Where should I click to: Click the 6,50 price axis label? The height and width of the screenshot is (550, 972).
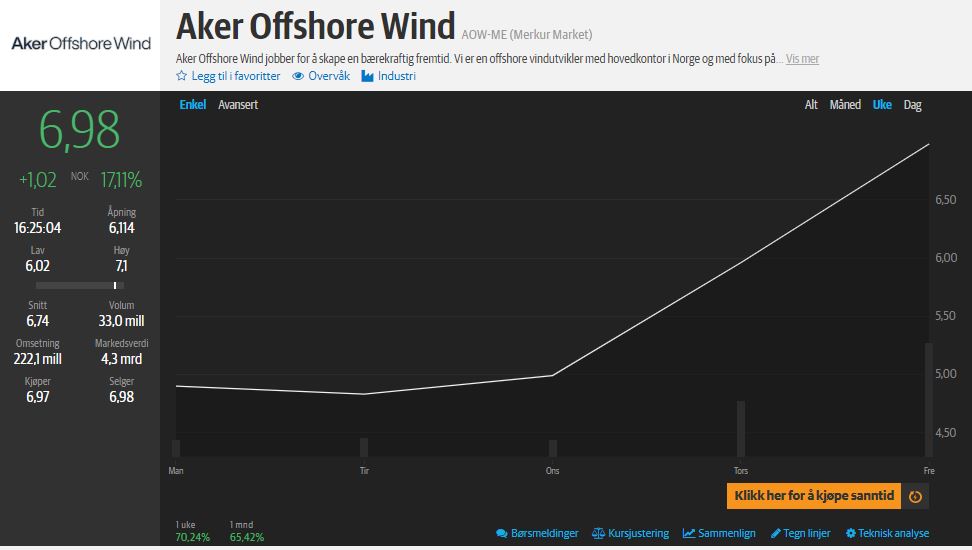pos(946,200)
